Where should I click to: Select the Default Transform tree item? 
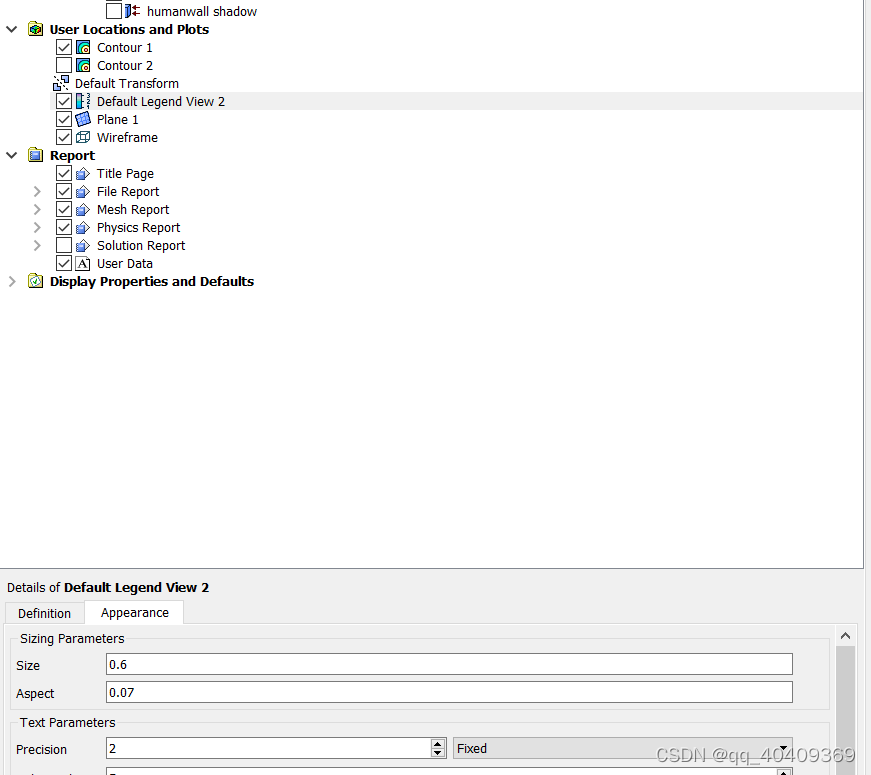pos(127,83)
